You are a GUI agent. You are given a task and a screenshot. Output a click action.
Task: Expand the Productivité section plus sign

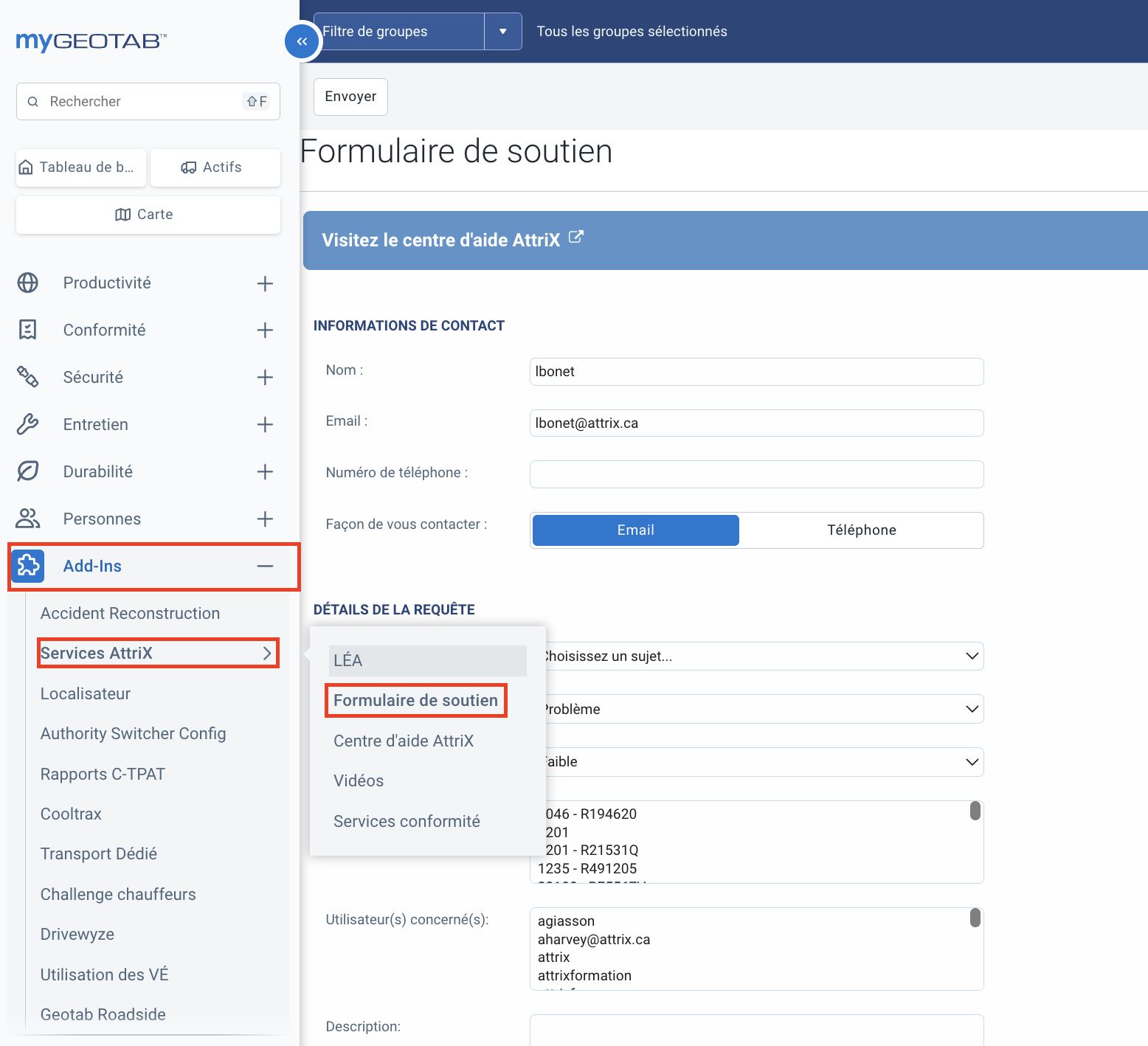[265, 283]
